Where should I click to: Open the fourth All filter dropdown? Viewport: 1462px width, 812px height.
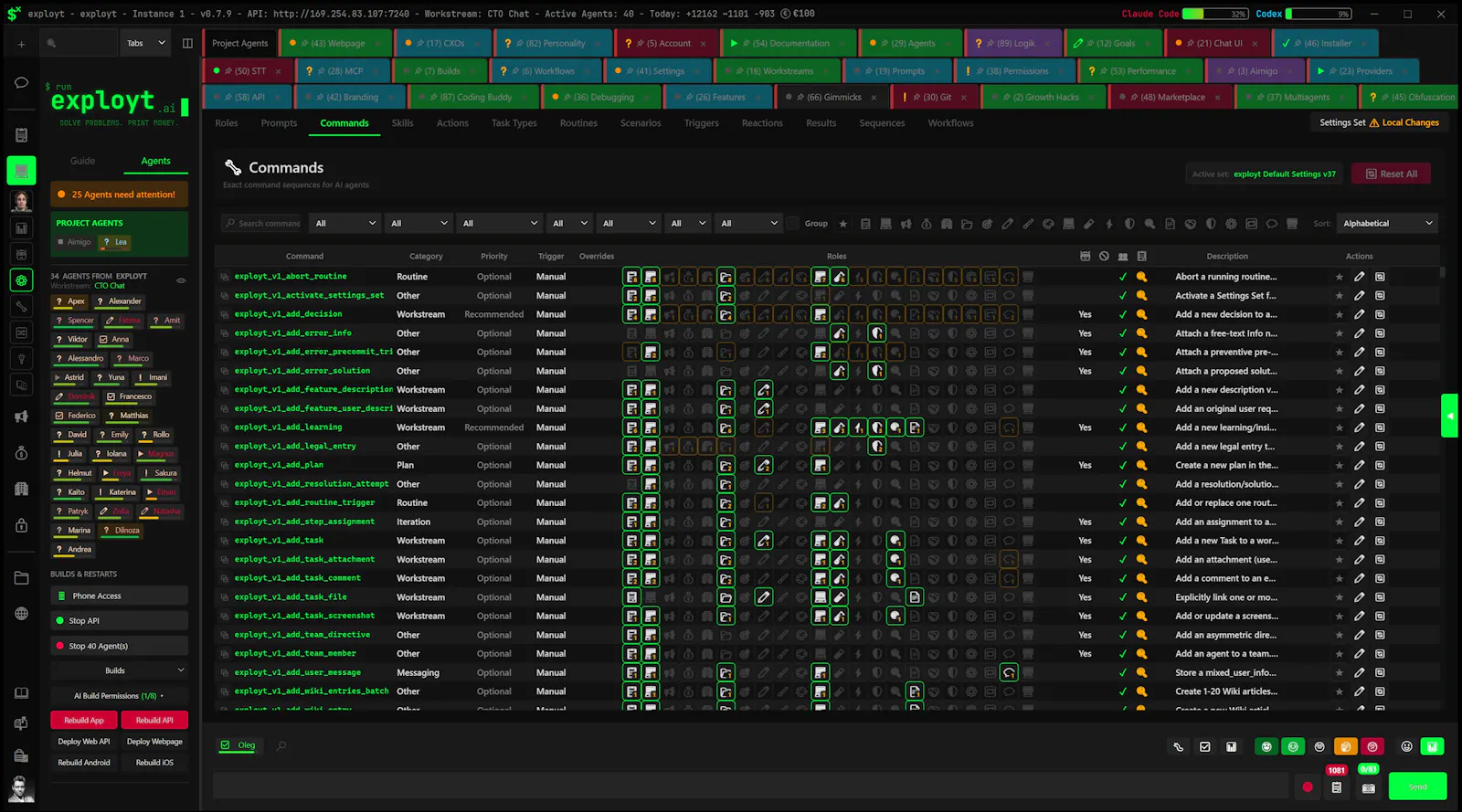point(569,224)
